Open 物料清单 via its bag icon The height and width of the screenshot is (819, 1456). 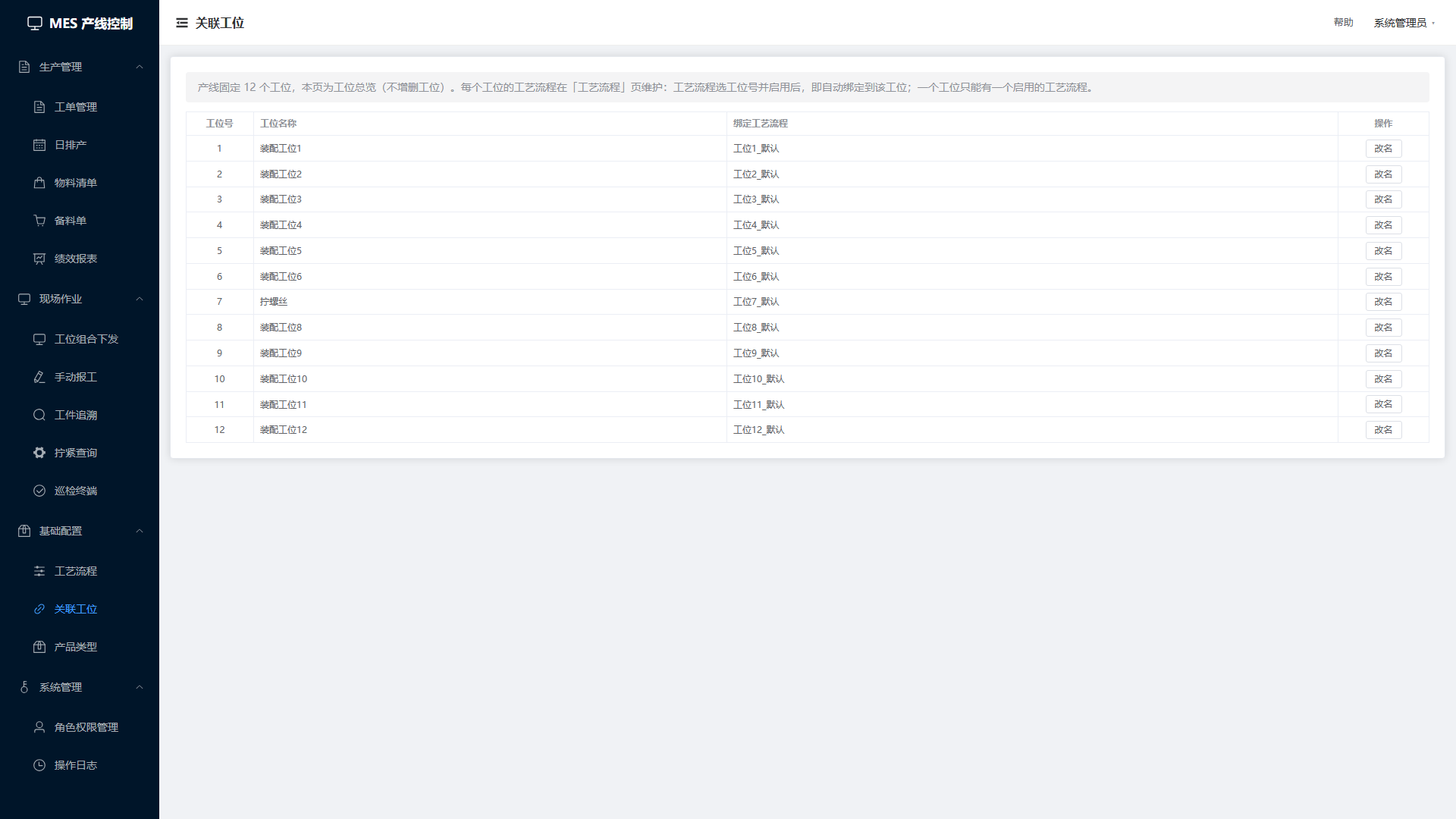point(39,183)
